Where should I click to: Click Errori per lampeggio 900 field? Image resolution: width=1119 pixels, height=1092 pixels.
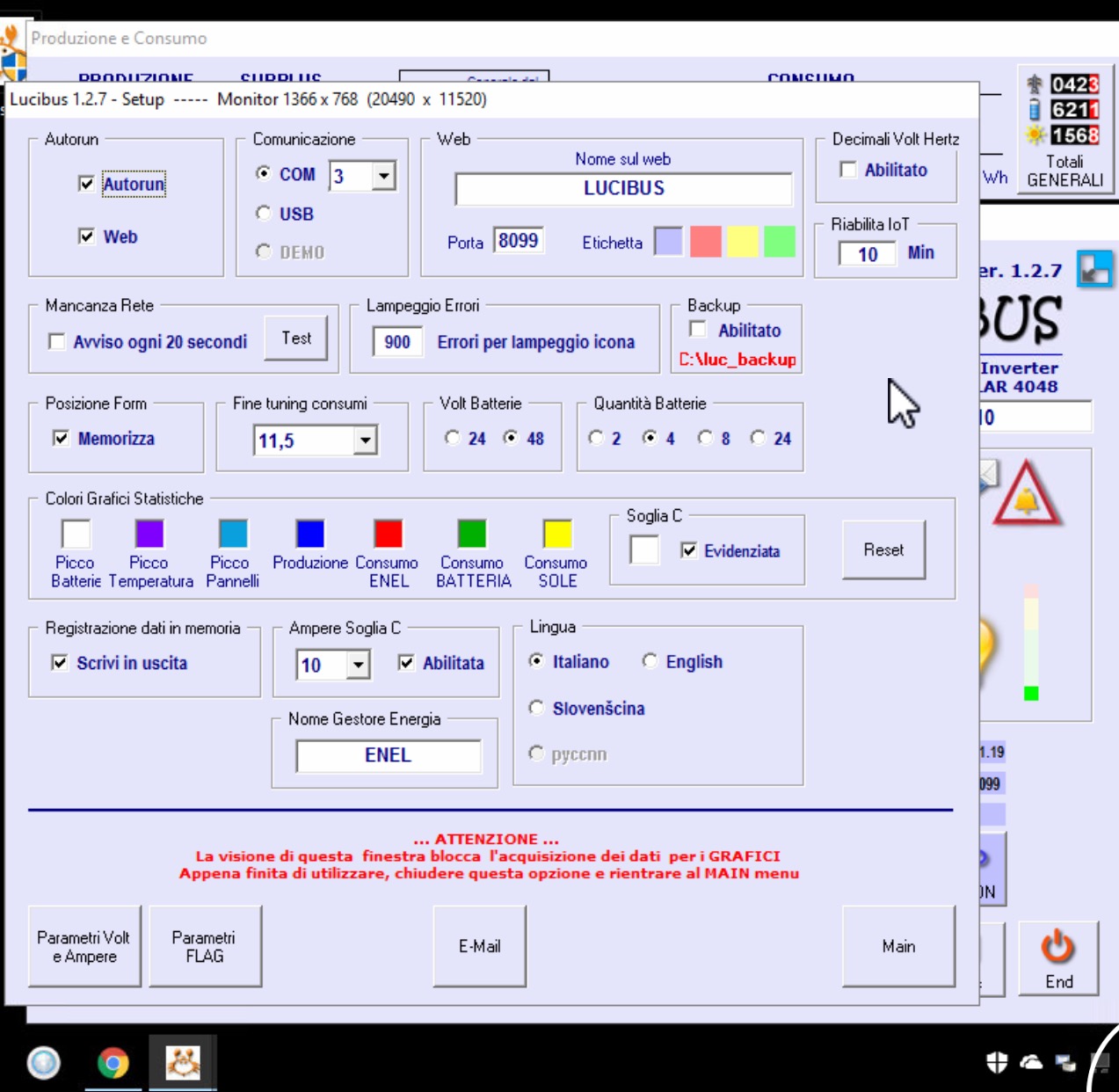click(397, 342)
